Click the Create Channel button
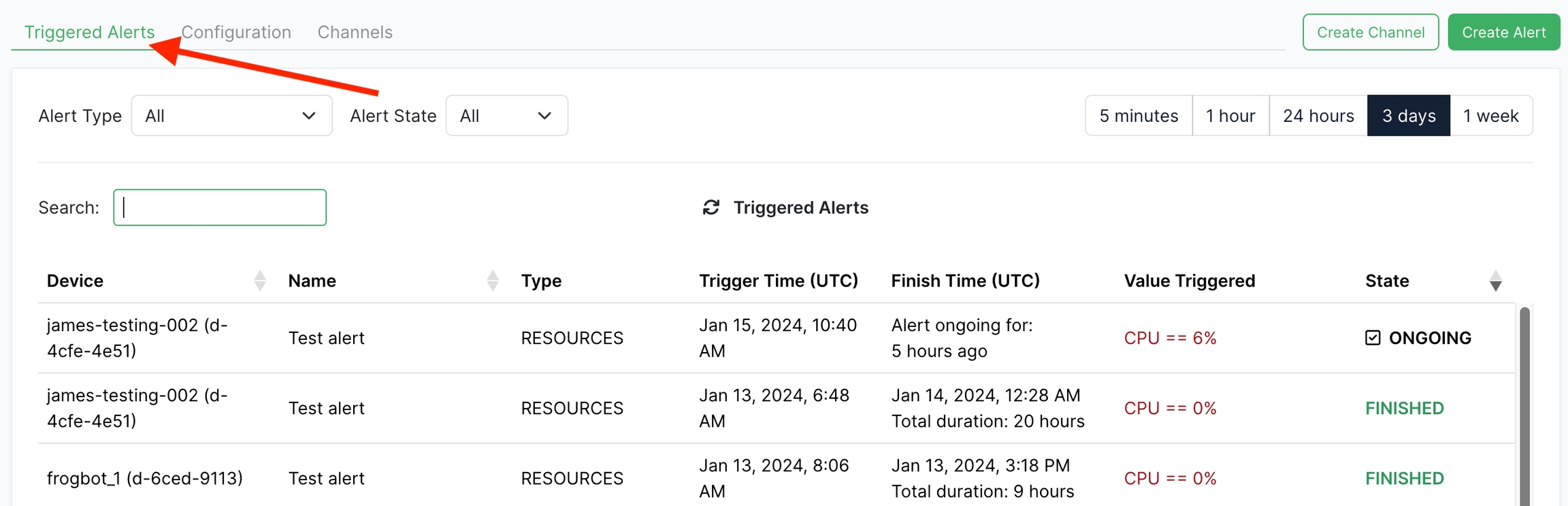 pos(1370,32)
